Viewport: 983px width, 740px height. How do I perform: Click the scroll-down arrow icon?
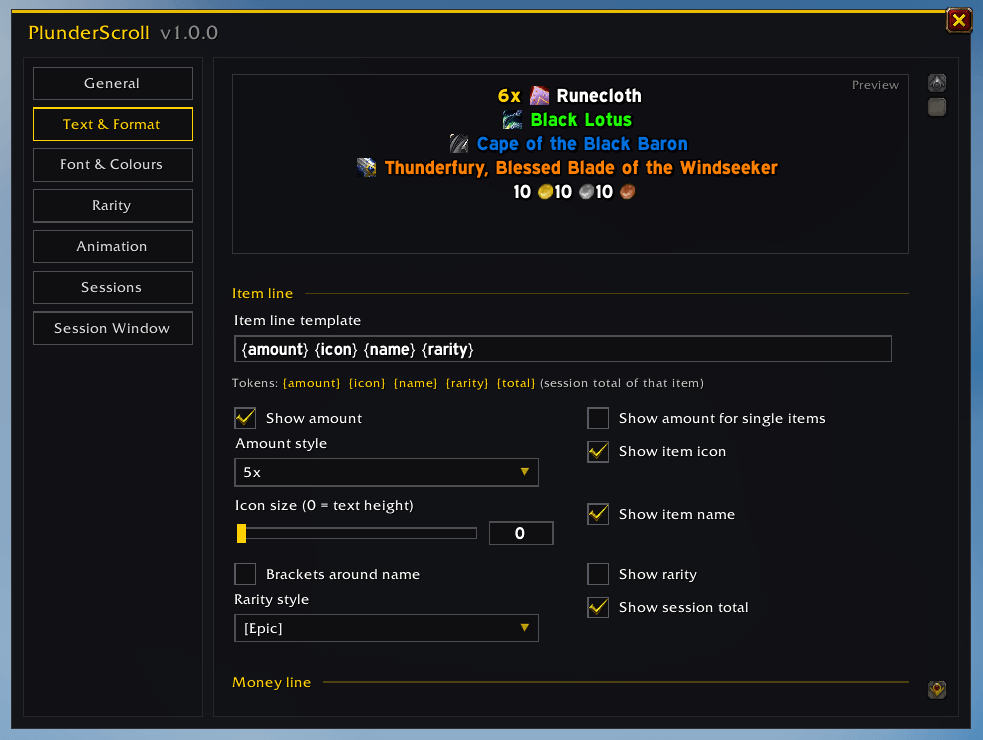(937, 690)
